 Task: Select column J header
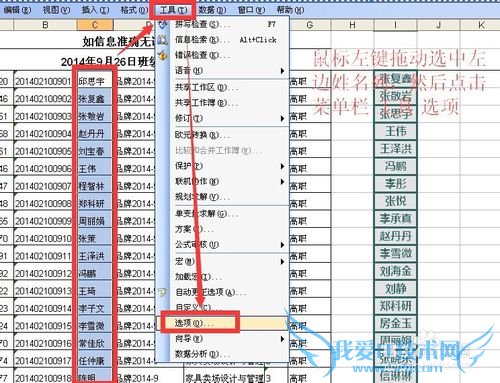coord(438,25)
